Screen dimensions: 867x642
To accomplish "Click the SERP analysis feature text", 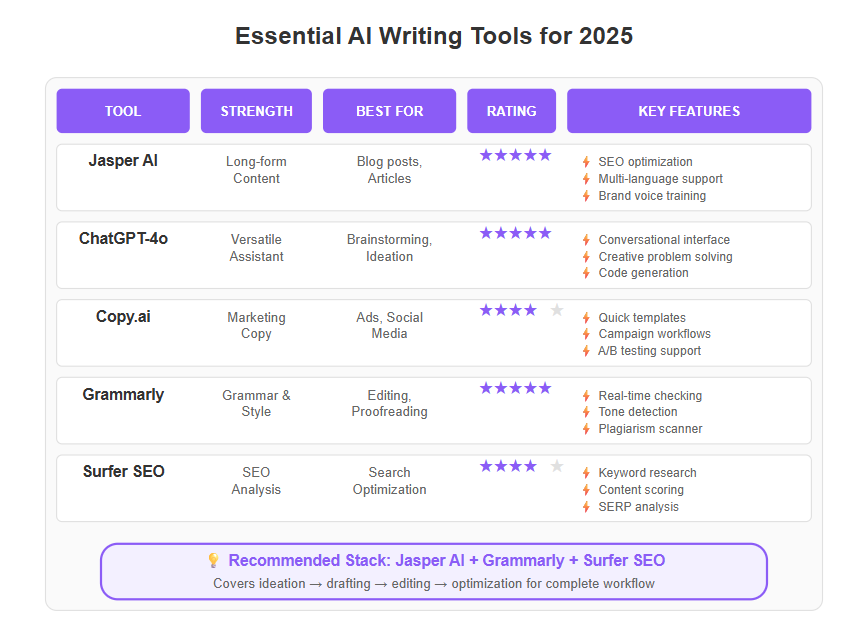I will click(x=638, y=507).
